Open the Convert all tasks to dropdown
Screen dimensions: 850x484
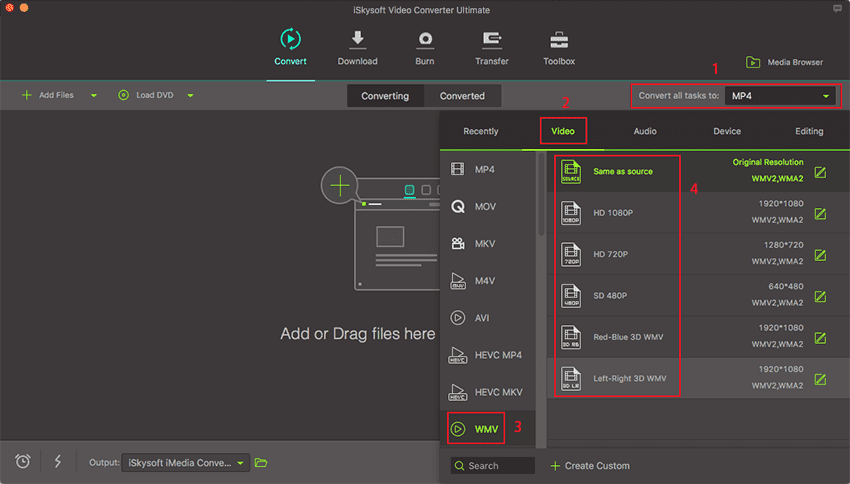click(x=781, y=96)
